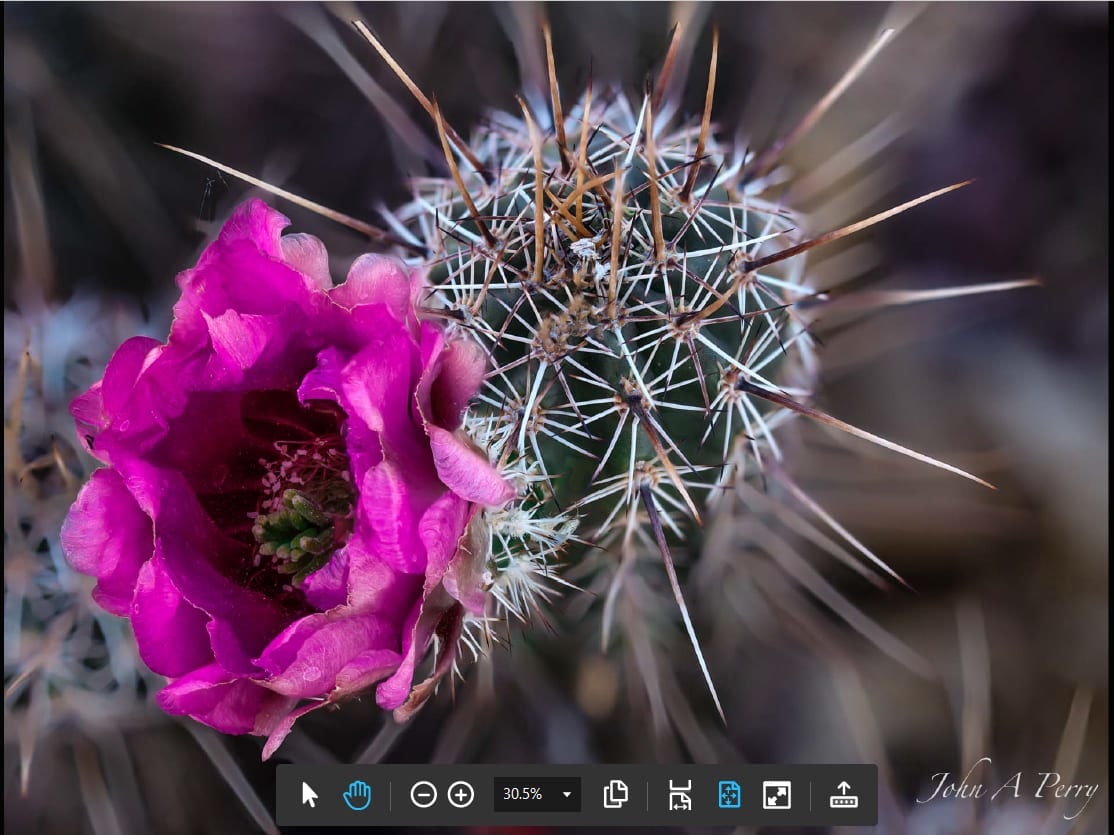Viewport: 1114px width, 835px height.
Task: Activate the hand pan tool
Action: [x=357, y=795]
